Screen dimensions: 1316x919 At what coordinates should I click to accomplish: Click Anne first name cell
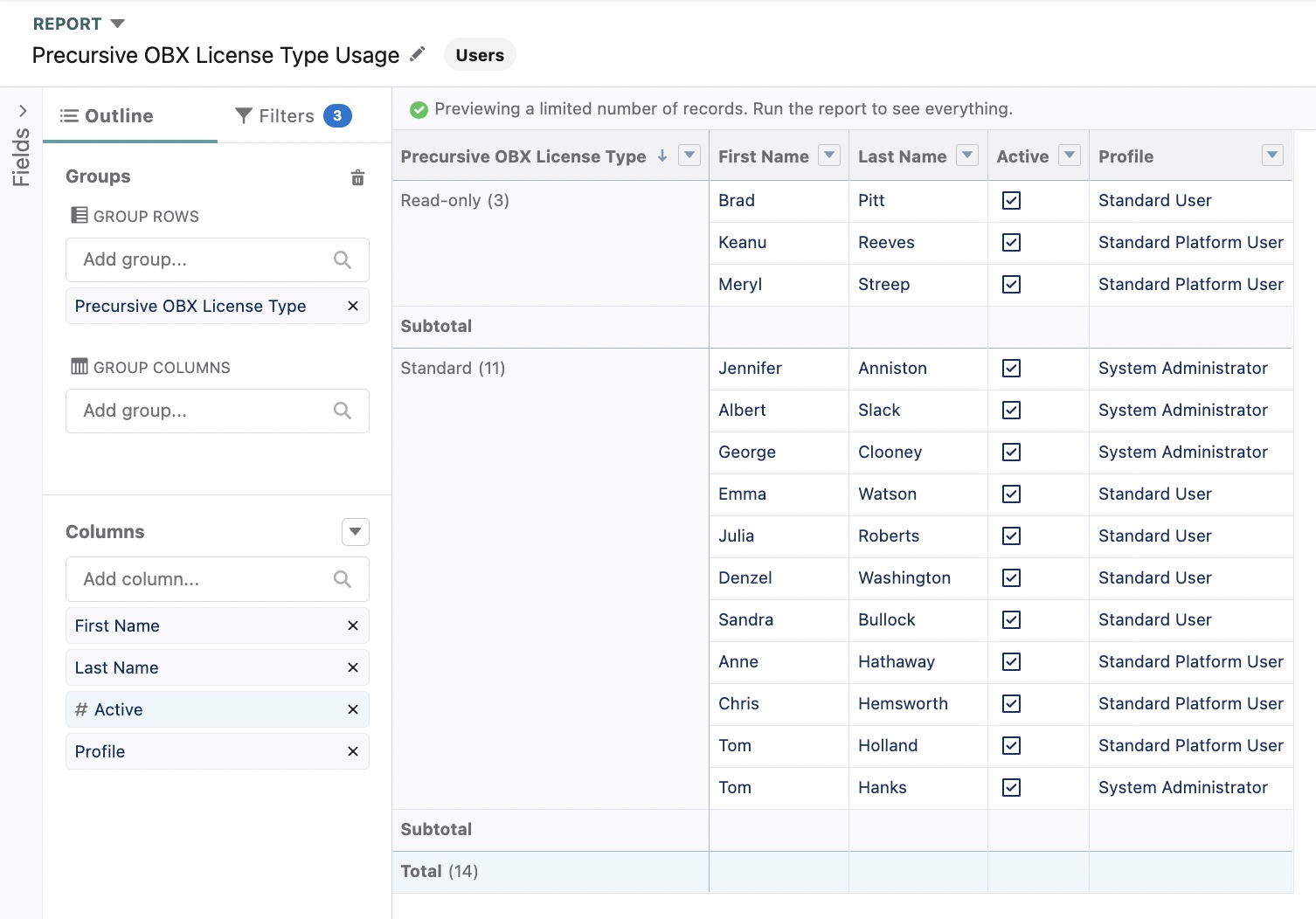(779, 662)
